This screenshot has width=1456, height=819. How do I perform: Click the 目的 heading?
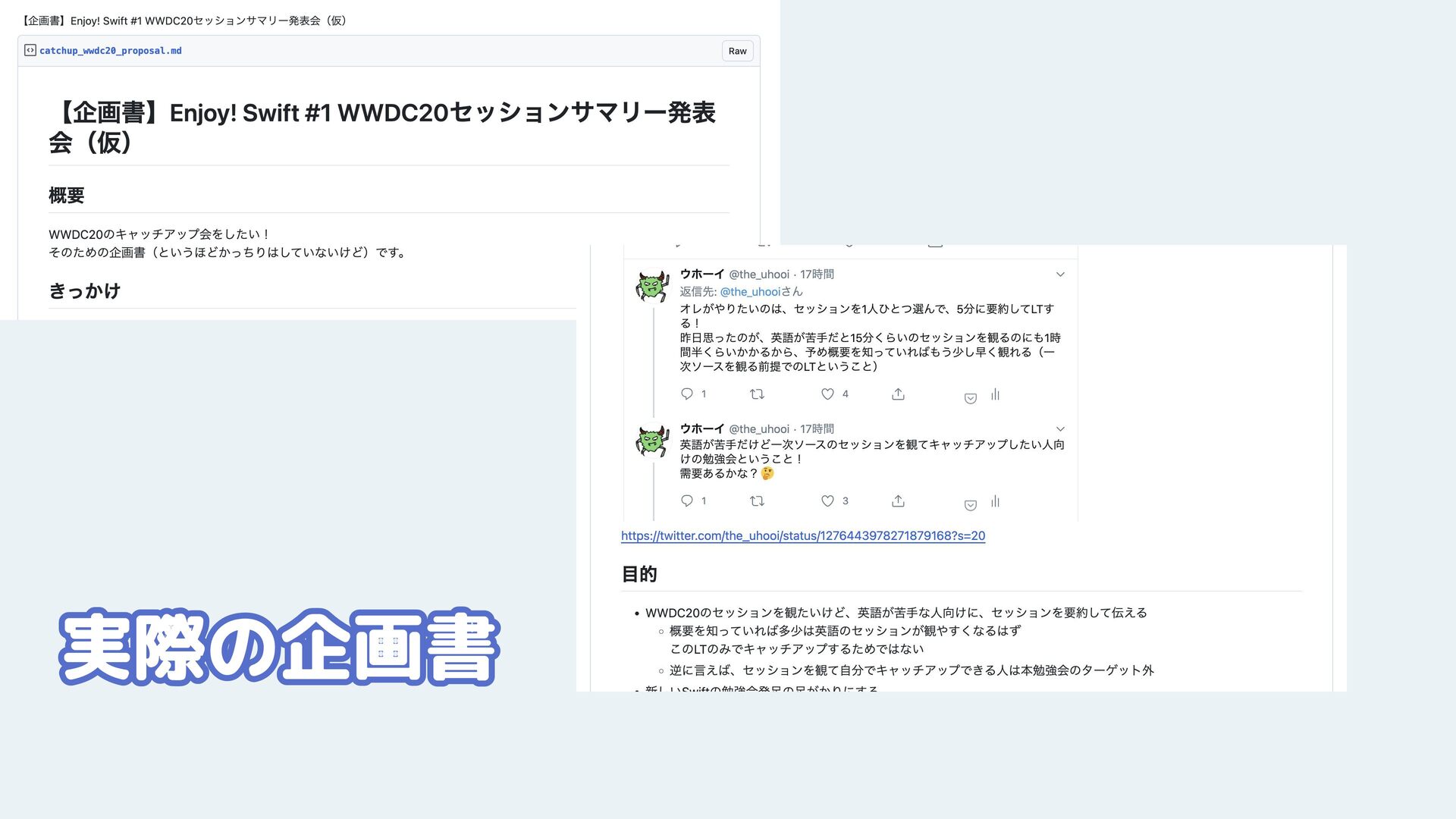(639, 574)
